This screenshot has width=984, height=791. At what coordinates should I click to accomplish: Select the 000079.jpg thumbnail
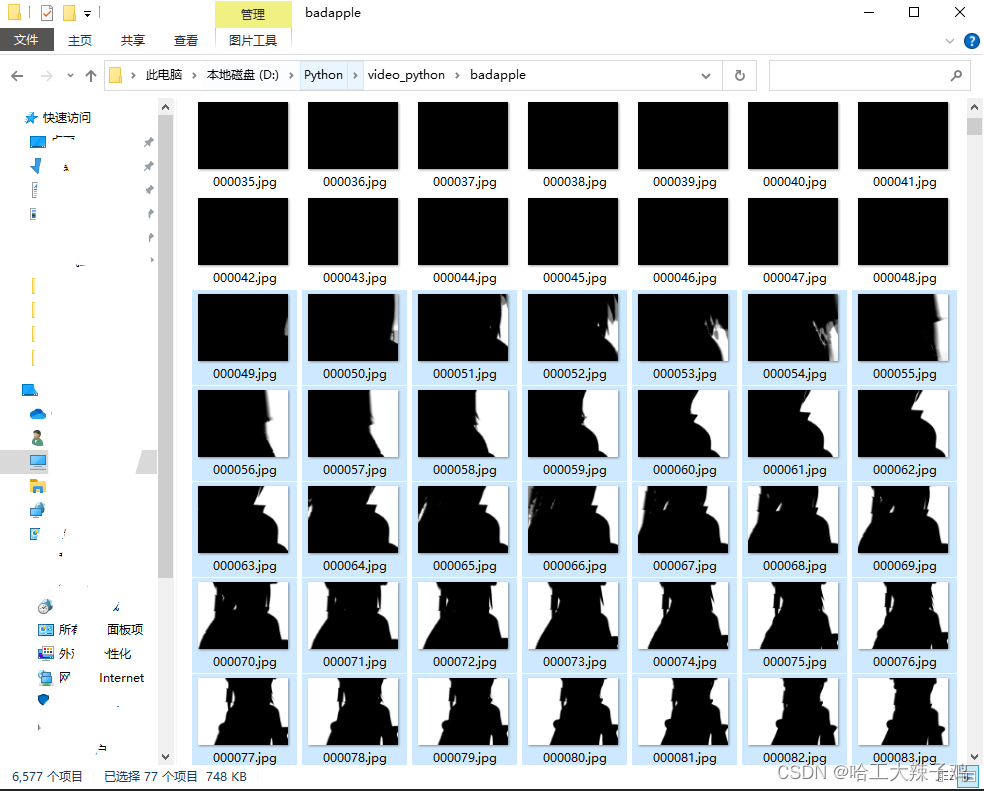pos(463,712)
